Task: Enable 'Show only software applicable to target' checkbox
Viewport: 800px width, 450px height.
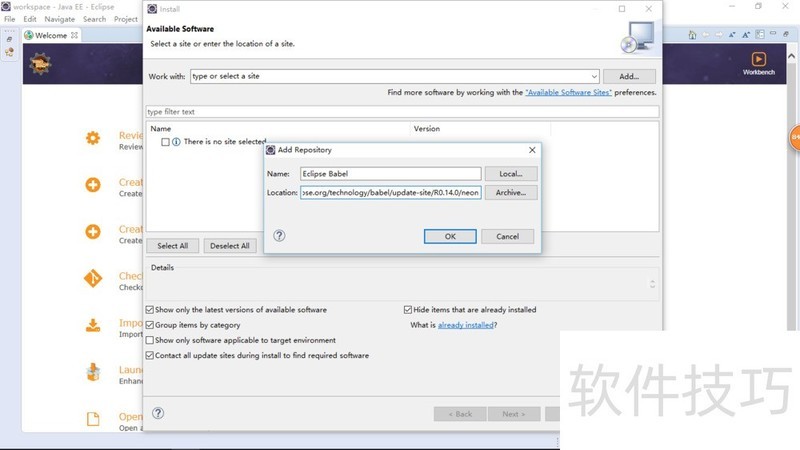Action: pyautogui.click(x=150, y=340)
